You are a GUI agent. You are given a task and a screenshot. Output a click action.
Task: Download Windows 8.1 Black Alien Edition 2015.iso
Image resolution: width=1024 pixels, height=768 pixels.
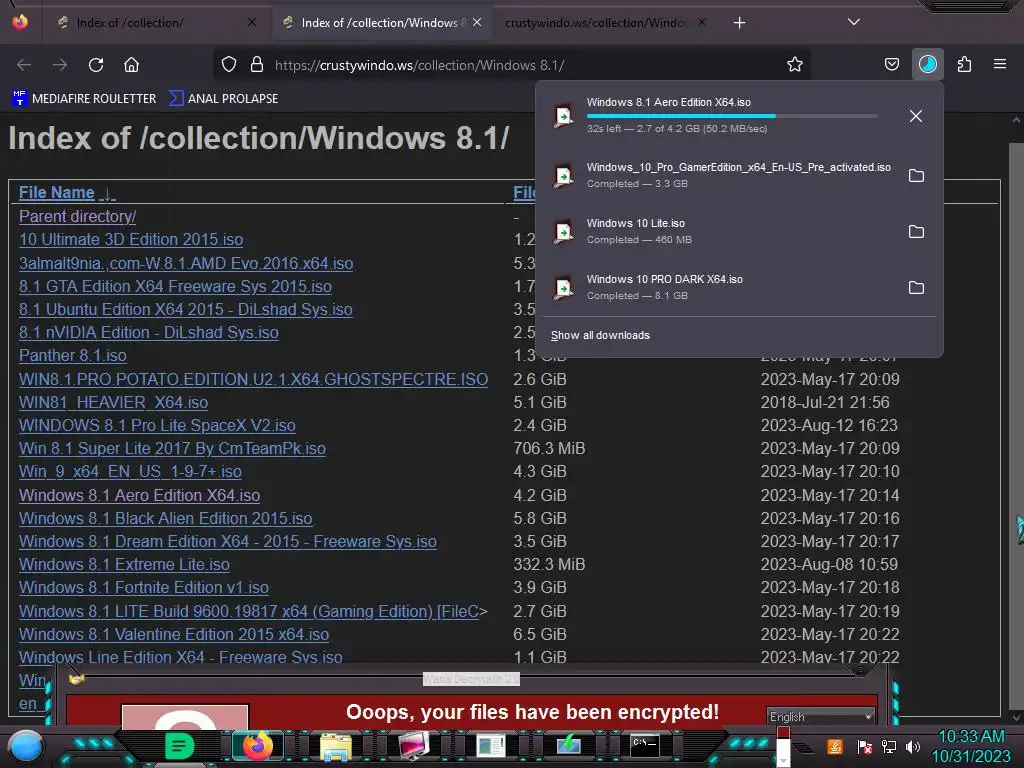click(165, 519)
